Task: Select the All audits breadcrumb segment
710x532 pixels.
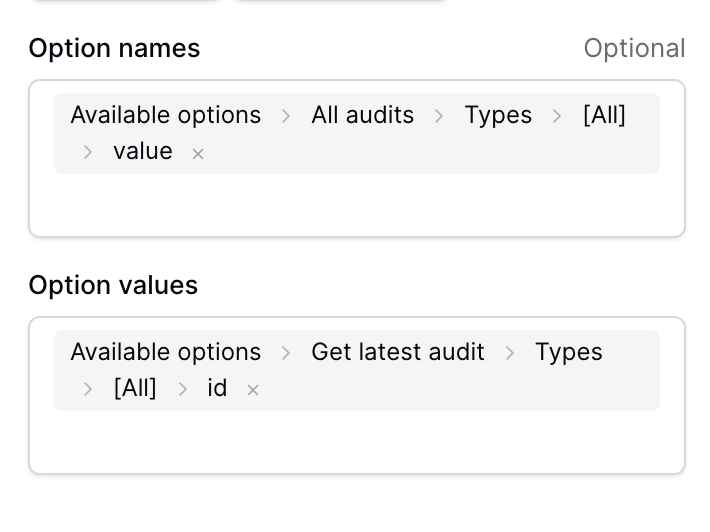Action: click(362, 115)
